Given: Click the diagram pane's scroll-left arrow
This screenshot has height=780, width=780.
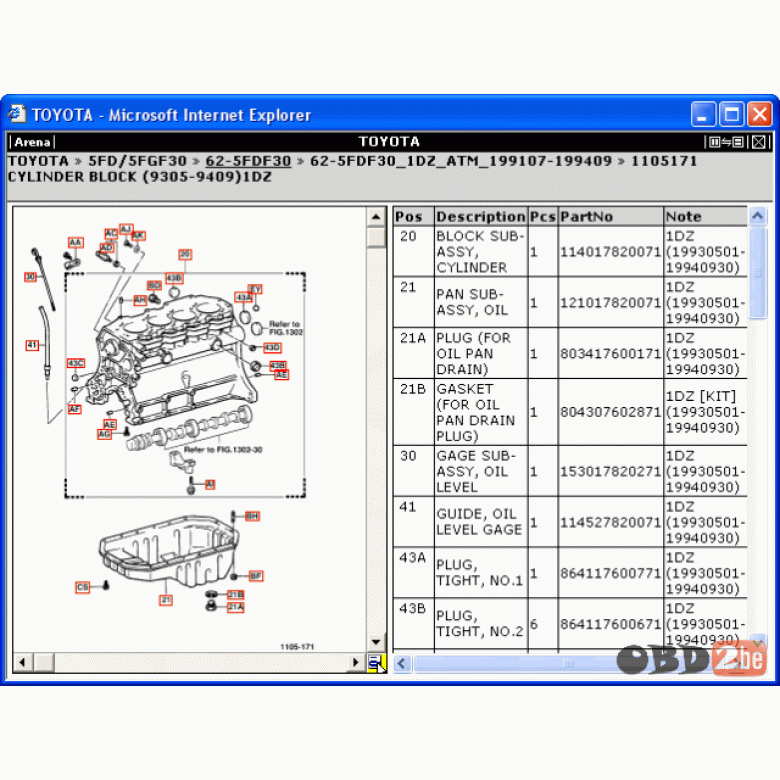Looking at the screenshot, I should pos(22,662).
